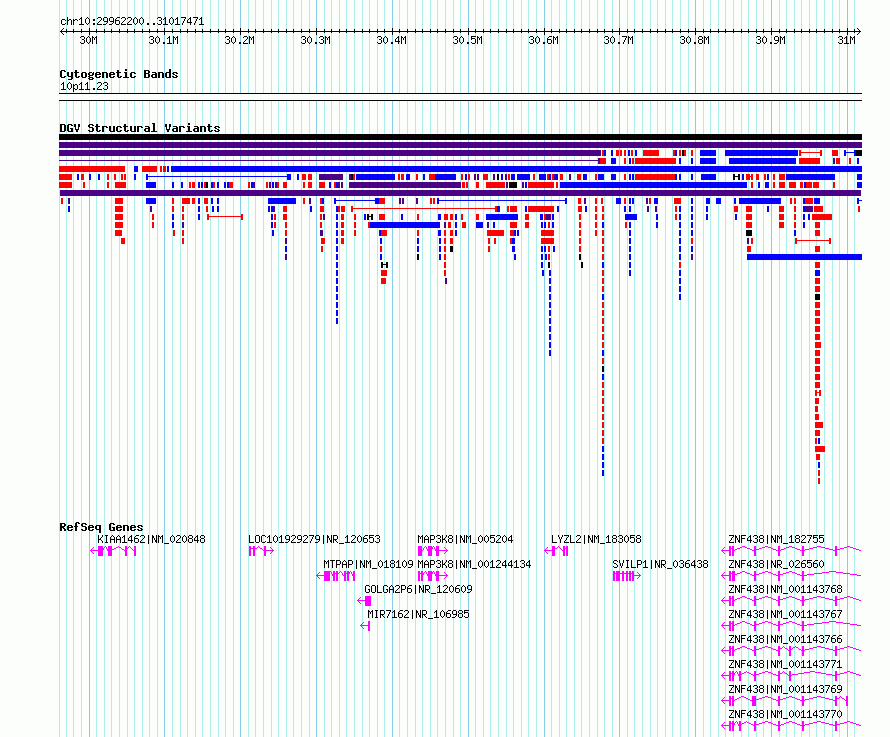
Task: Click the MAP3K8 NM_001244134 exon glyph
Action: [x=433, y=576]
